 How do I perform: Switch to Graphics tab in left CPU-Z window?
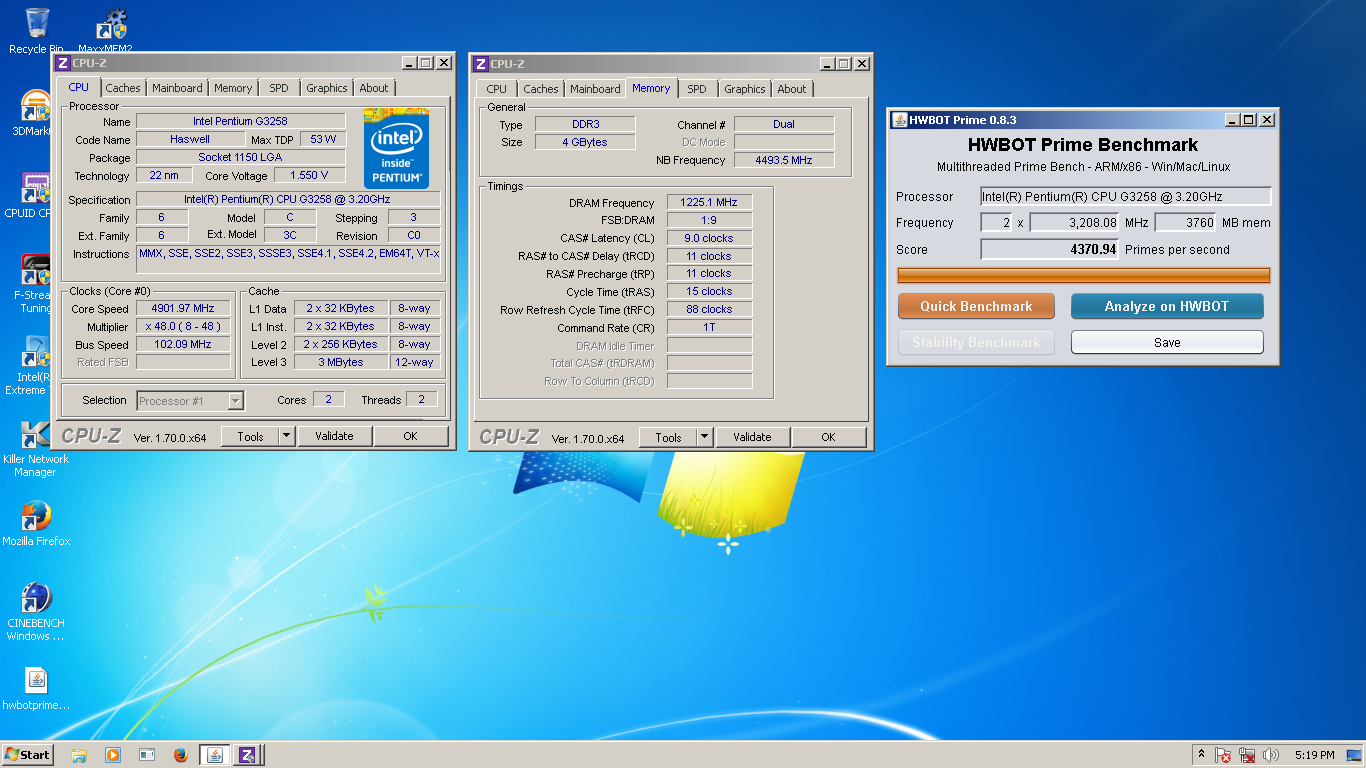click(327, 88)
